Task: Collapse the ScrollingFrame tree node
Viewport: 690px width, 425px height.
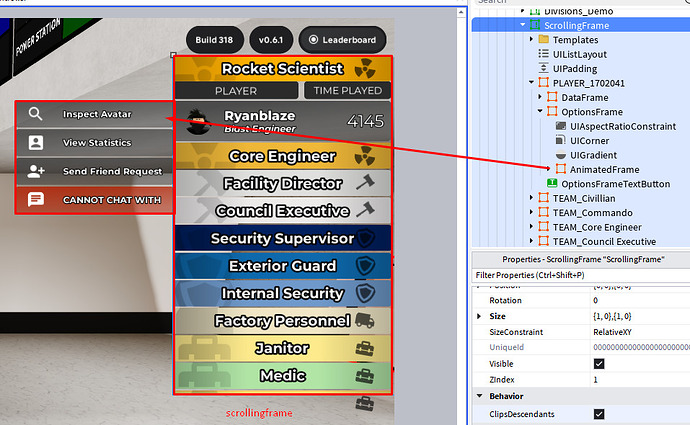Action: point(523,25)
